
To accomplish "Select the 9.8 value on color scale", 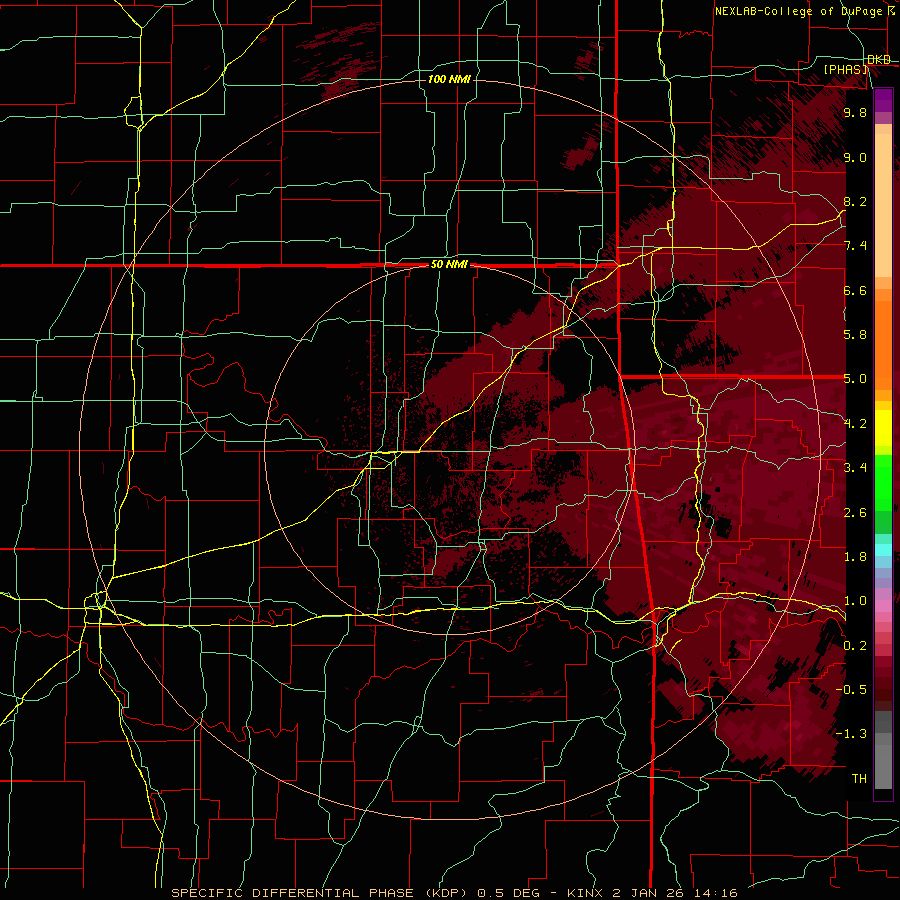I will [855, 113].
